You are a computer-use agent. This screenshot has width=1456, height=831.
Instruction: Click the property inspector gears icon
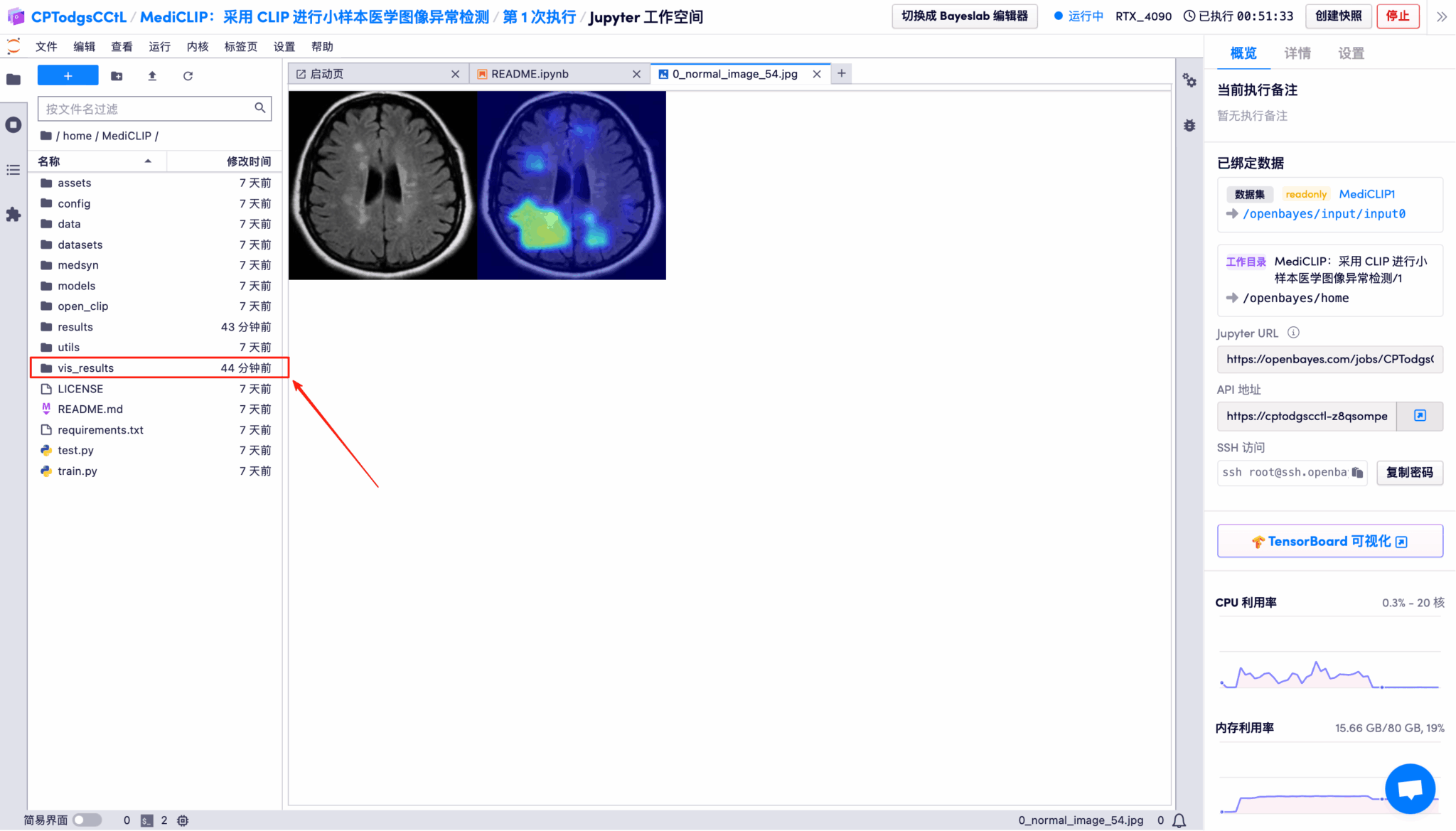pyautogui.click(x=1190, y=81)
